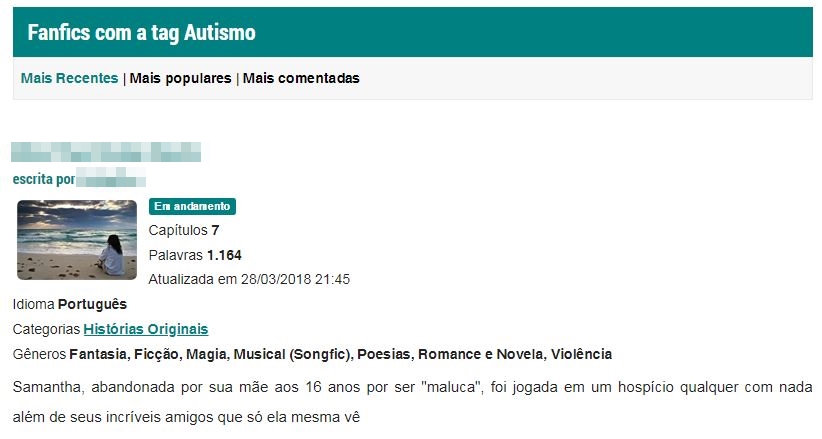This screenshot has height=439, width=822.
Task: Click the Idioma Português label
Action: pos(70,304)
